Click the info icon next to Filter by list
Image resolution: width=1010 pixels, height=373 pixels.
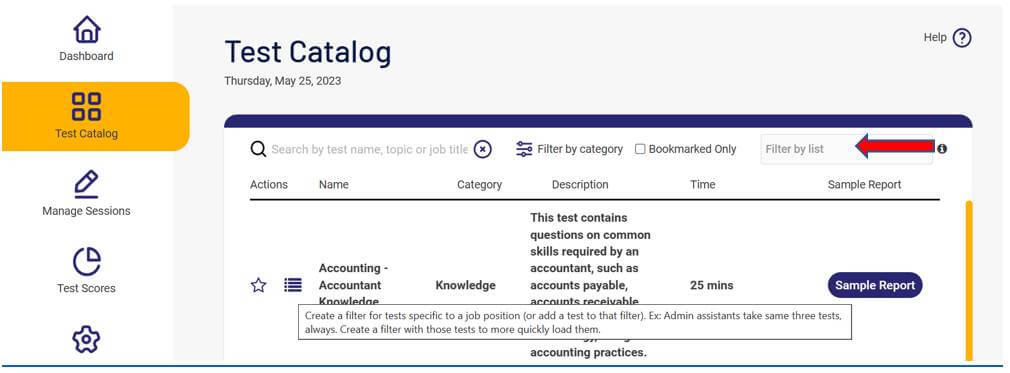point(942,149)
